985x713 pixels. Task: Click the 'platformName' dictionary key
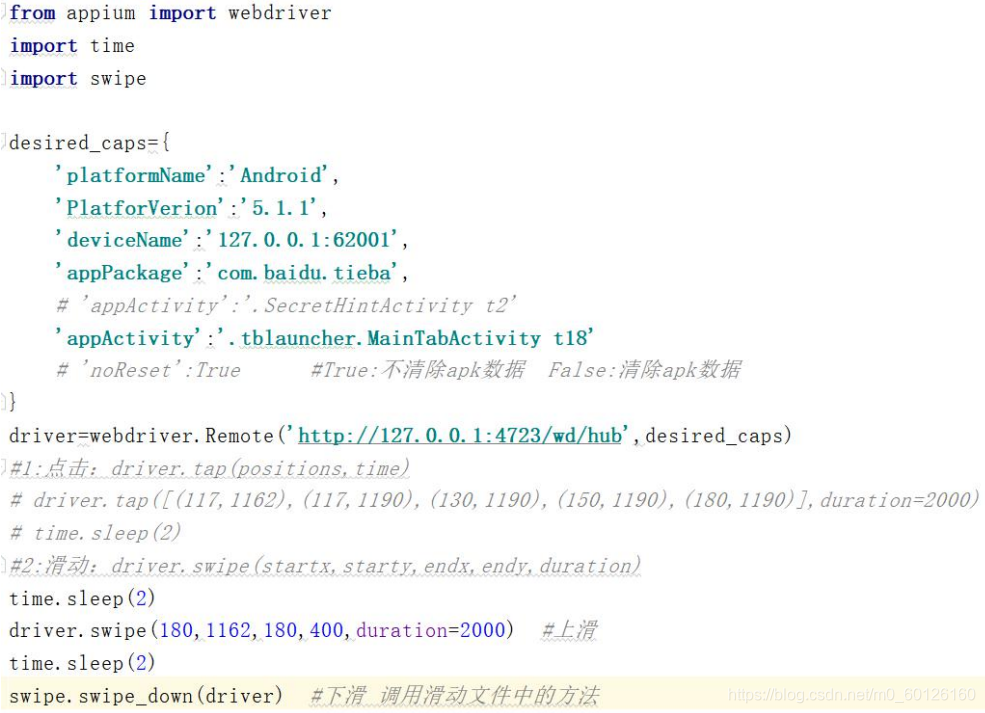[x=133, y=175]
